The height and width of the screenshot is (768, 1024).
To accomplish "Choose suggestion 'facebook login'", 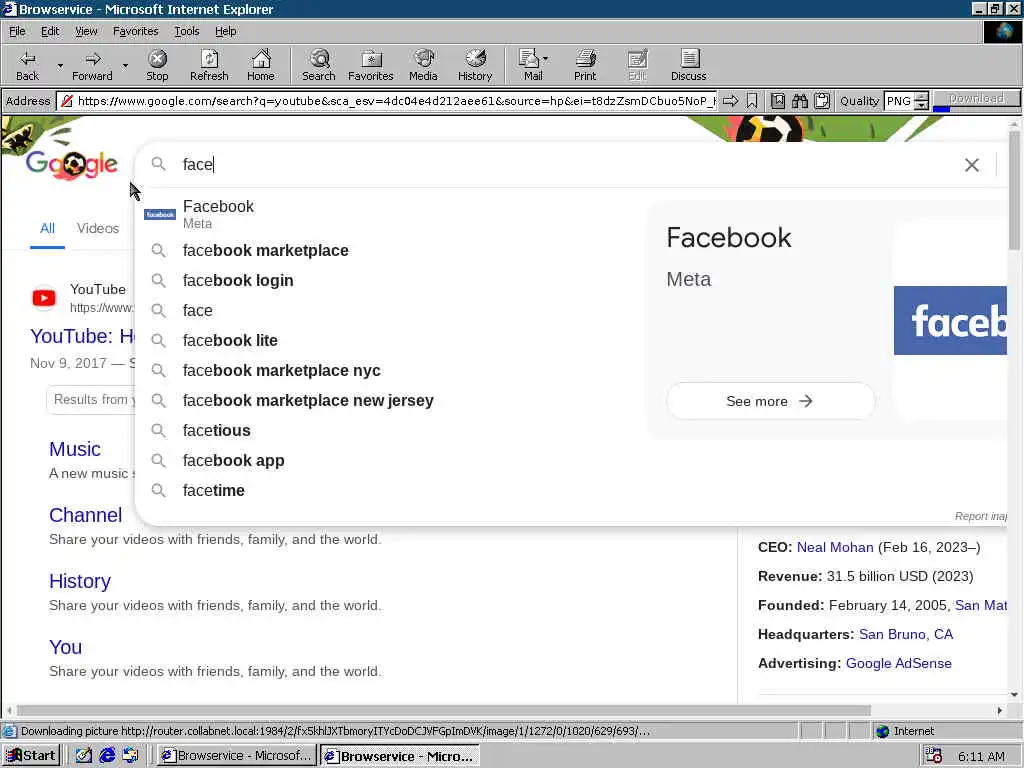I will pos(392,280).
